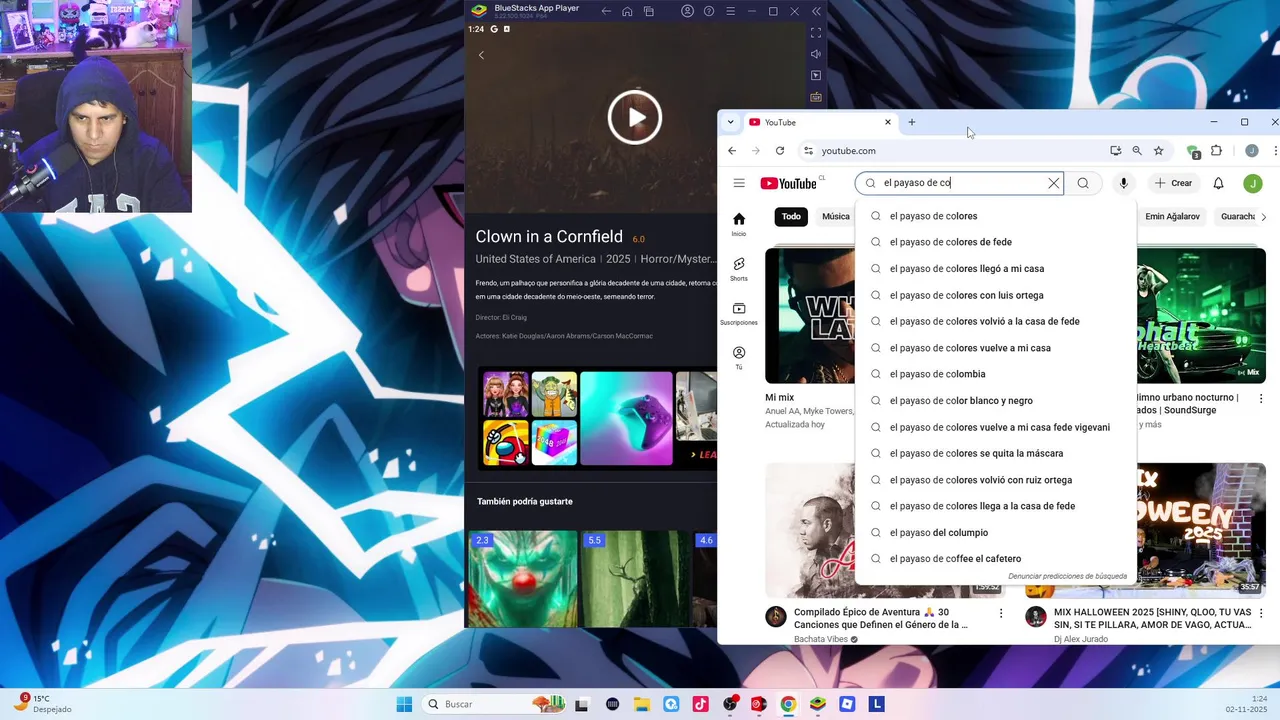Image resolution: width=1280 pixels, height=720 pixels.
Task: Open YouTube notifications bell
Action: point(1218,183)
